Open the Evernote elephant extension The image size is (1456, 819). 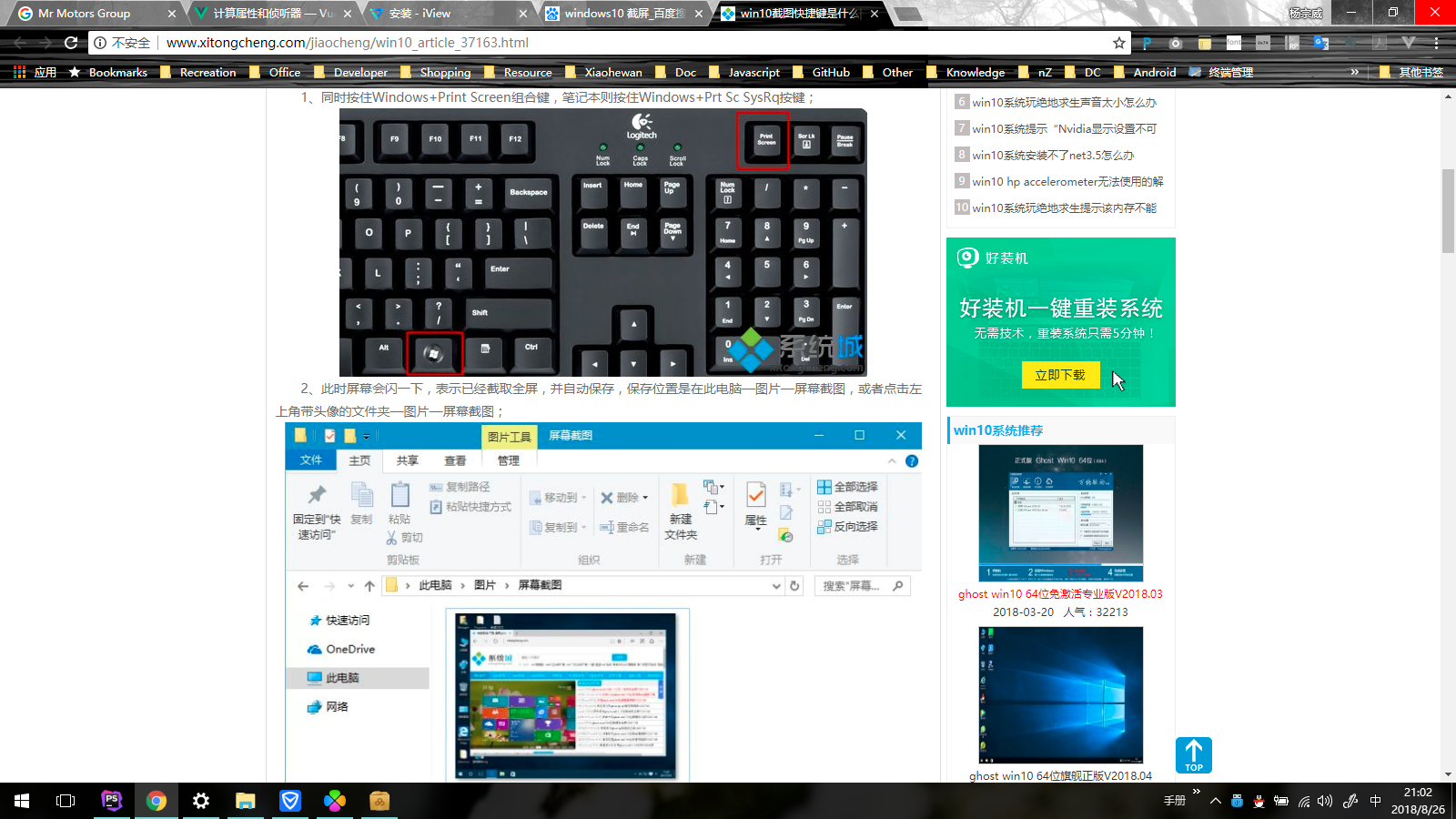click(1350, 43)
